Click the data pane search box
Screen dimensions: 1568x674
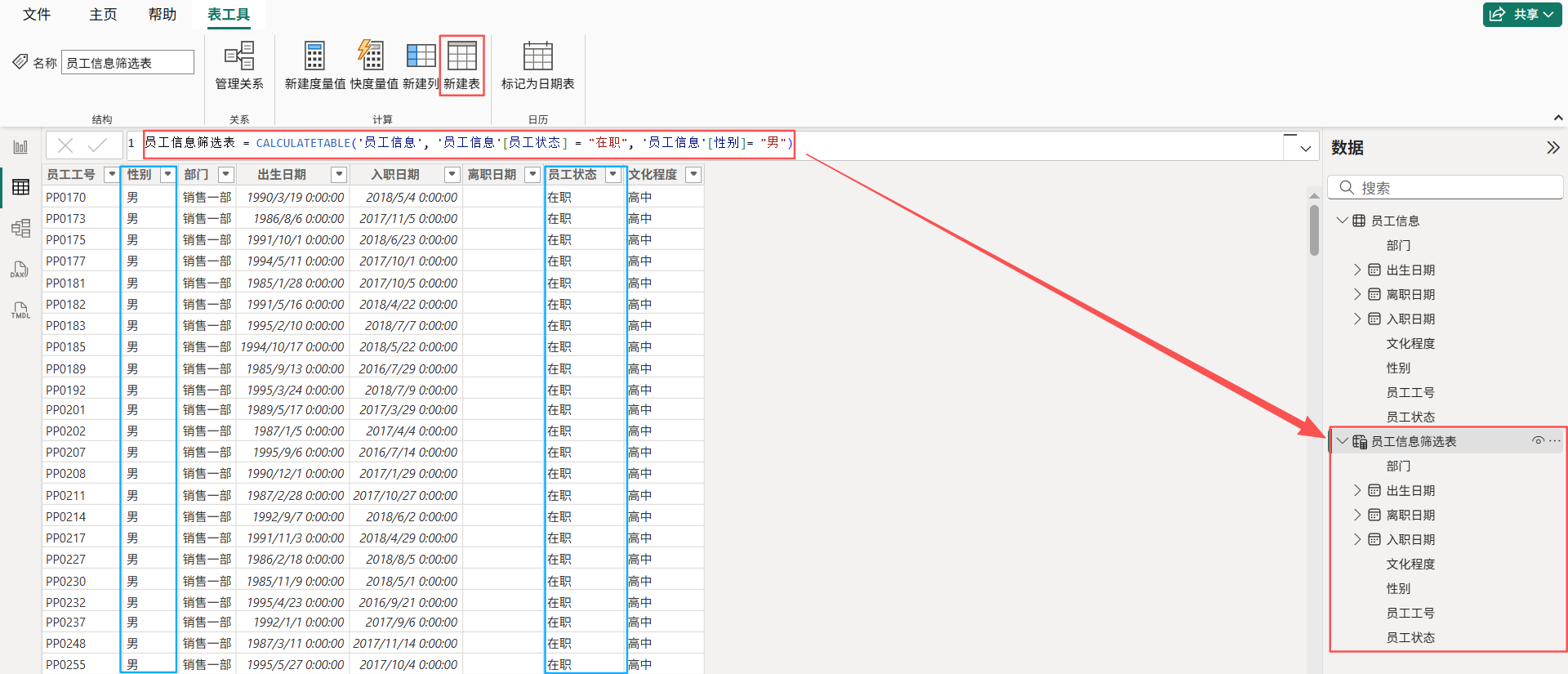[1445, 188]
